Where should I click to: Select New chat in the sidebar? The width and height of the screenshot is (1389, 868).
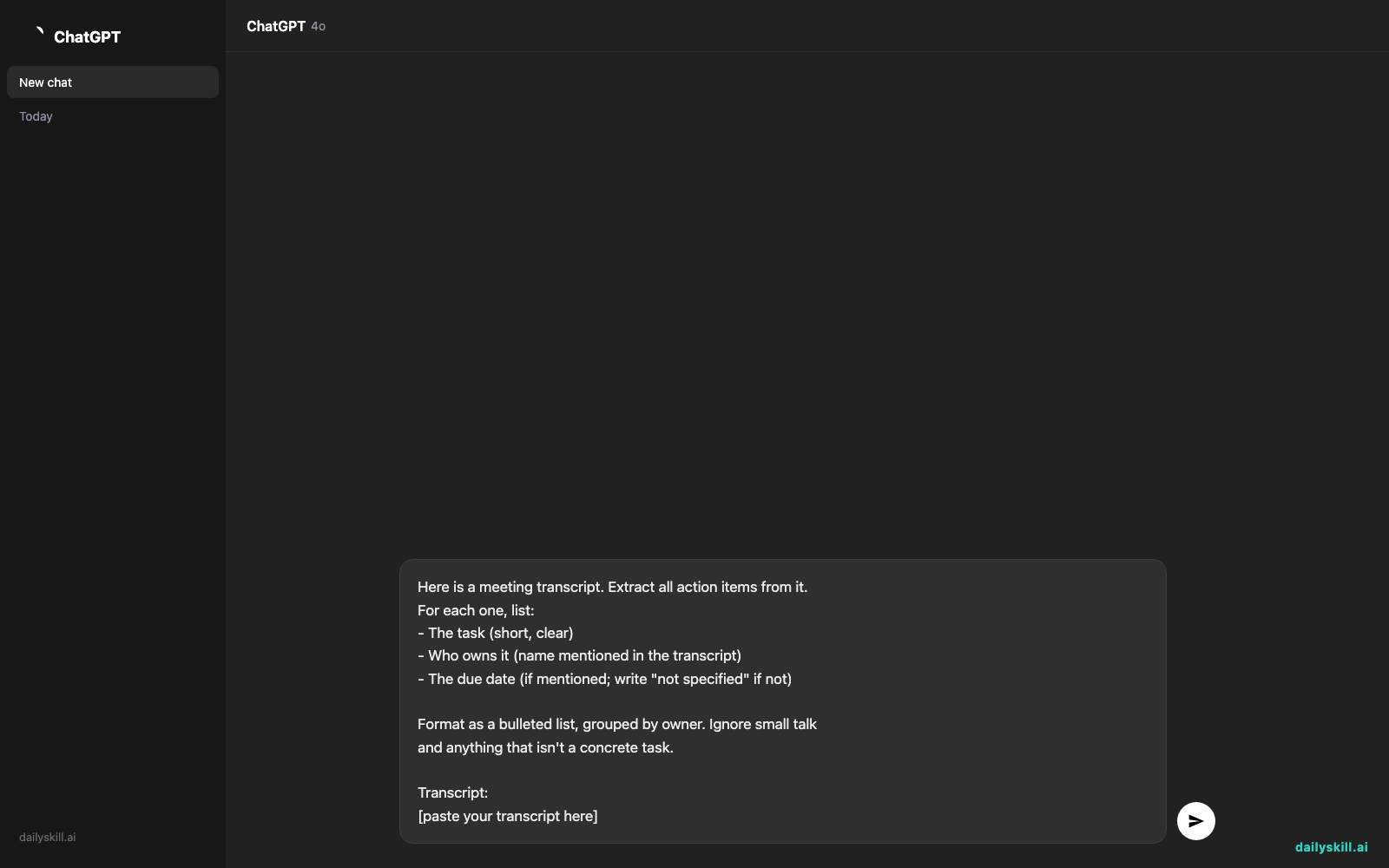point(113,82)
